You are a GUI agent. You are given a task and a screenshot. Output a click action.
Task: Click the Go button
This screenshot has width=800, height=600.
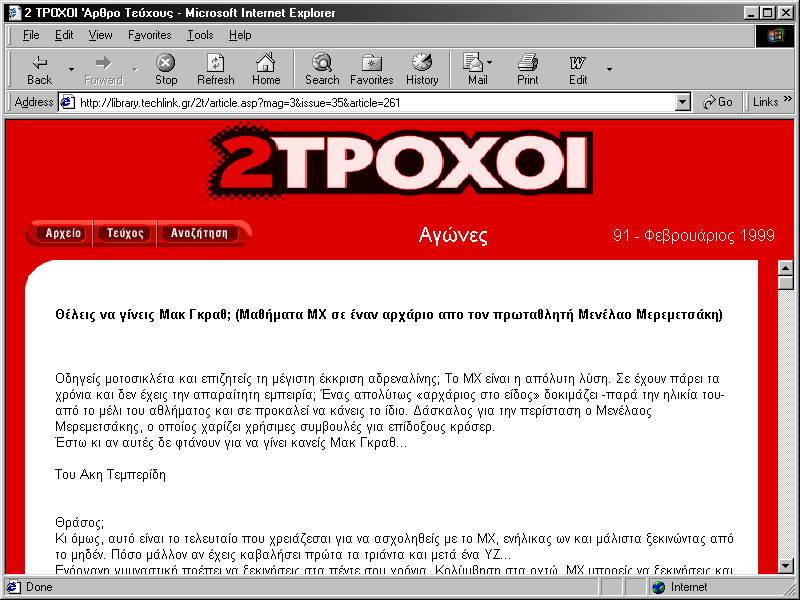(x=718, y=103)
